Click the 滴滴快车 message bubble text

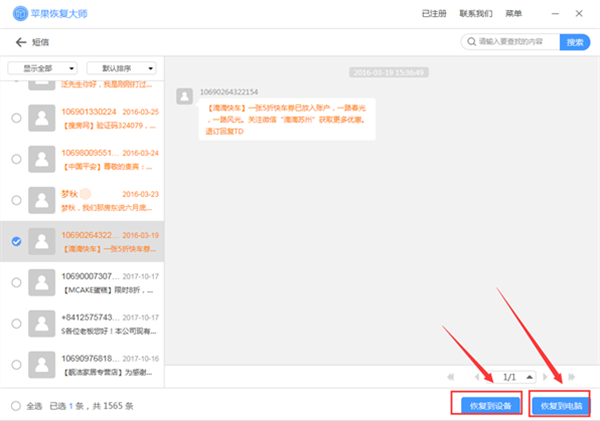286,119
